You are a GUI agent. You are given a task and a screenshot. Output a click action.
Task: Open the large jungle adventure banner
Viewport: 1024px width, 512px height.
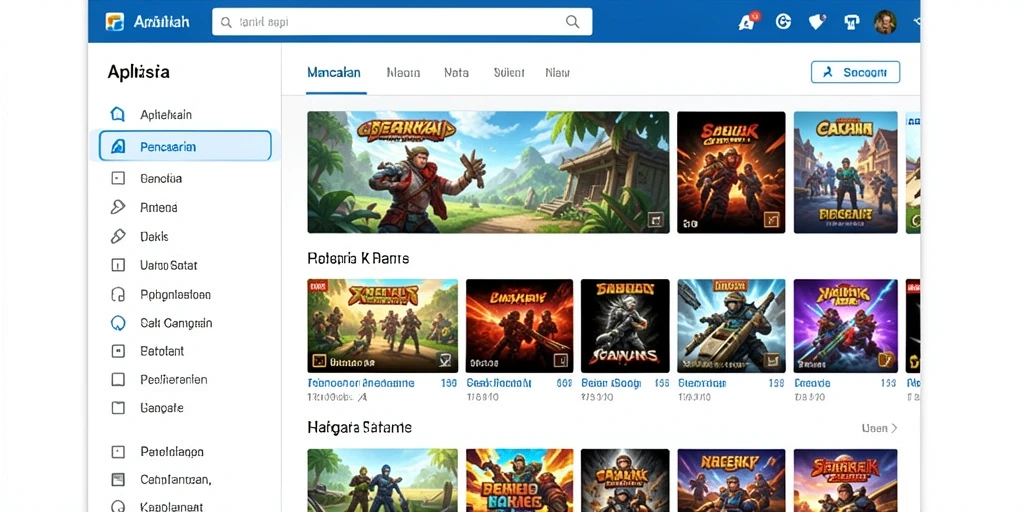click(488, 172)
